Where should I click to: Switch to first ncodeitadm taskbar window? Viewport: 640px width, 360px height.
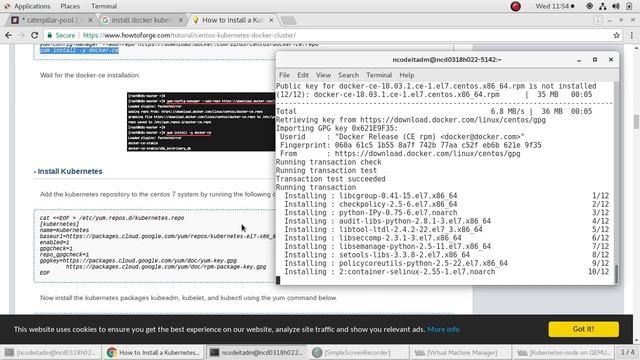click(51, 352)
